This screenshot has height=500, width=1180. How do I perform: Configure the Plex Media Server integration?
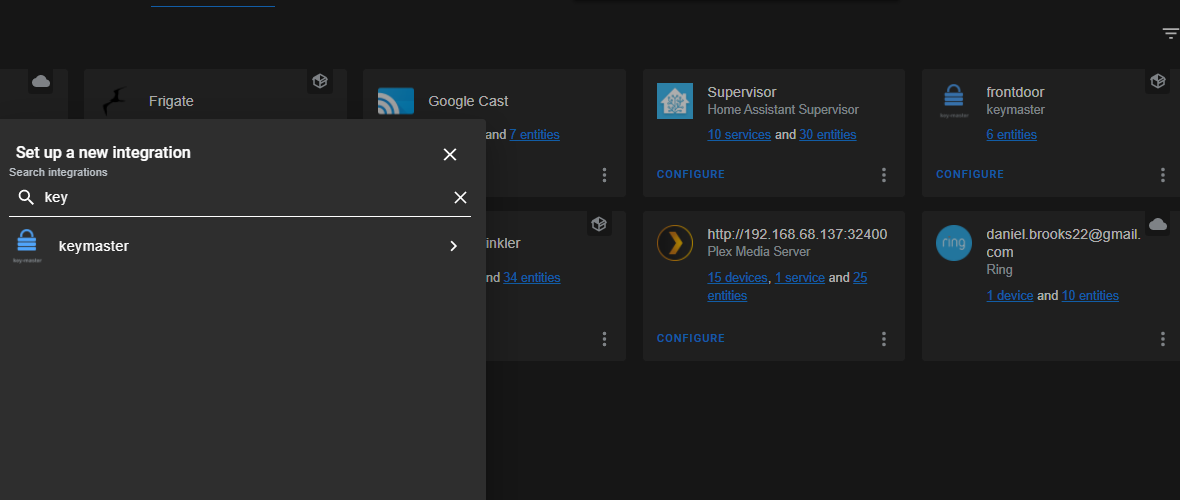click(691, 338)
